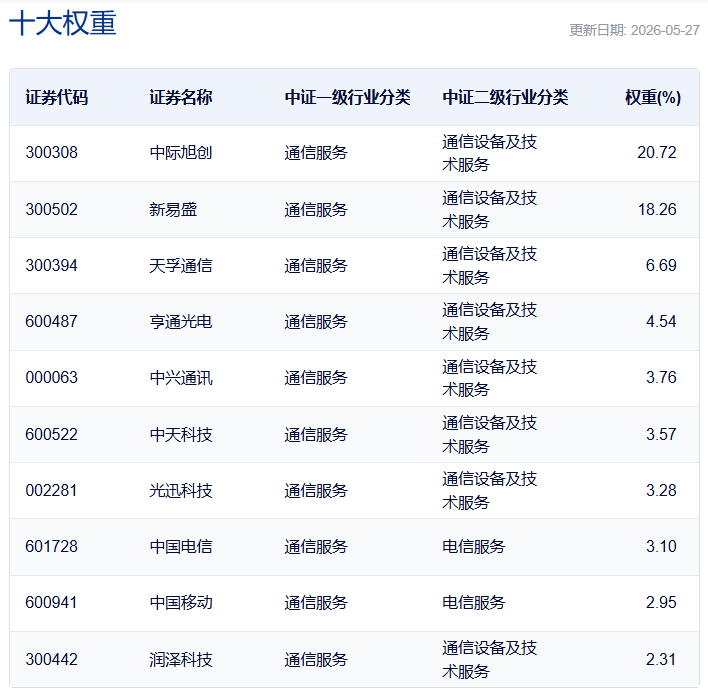708x695 pixels.
Task: Click 电信服务 in the 中国电信 row
Action: pyautogui.click(x=474, y=546)
